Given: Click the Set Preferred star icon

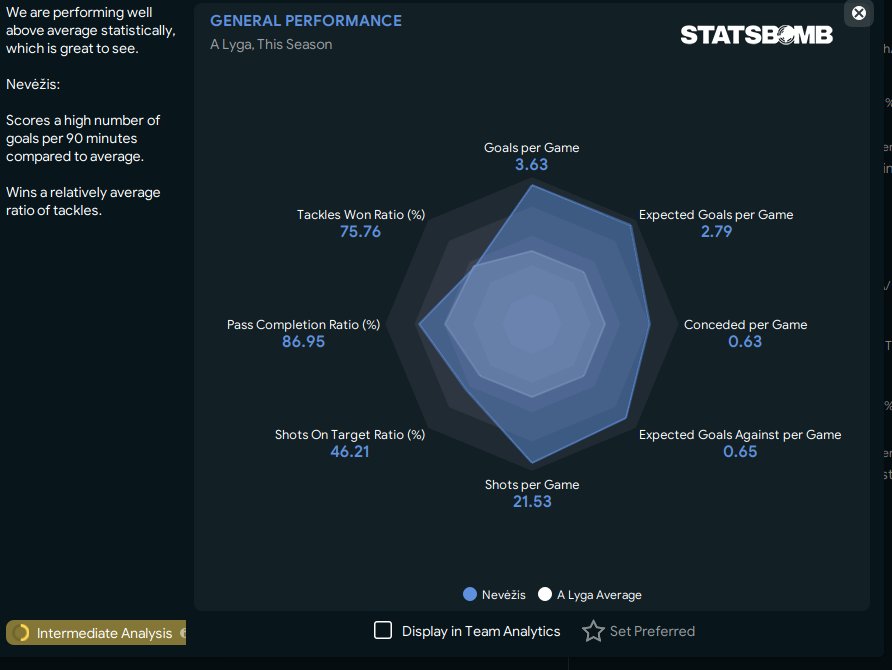Looking at the screenshot, I should 594,631.
